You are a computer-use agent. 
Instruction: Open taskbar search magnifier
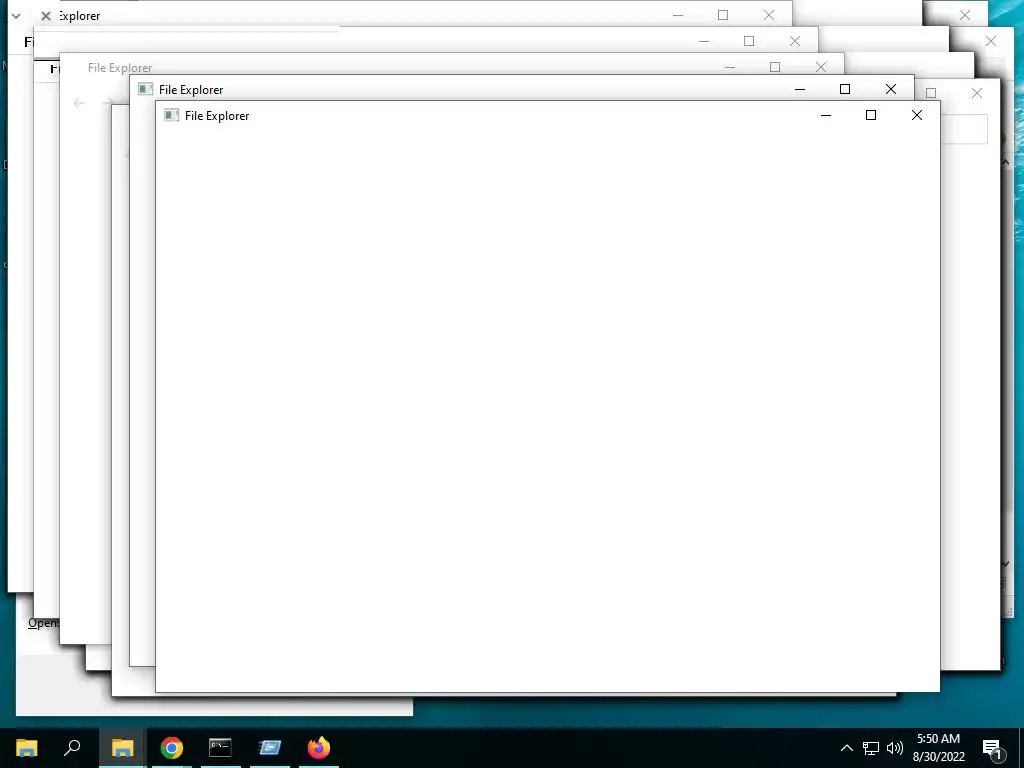tap(72, 748)
